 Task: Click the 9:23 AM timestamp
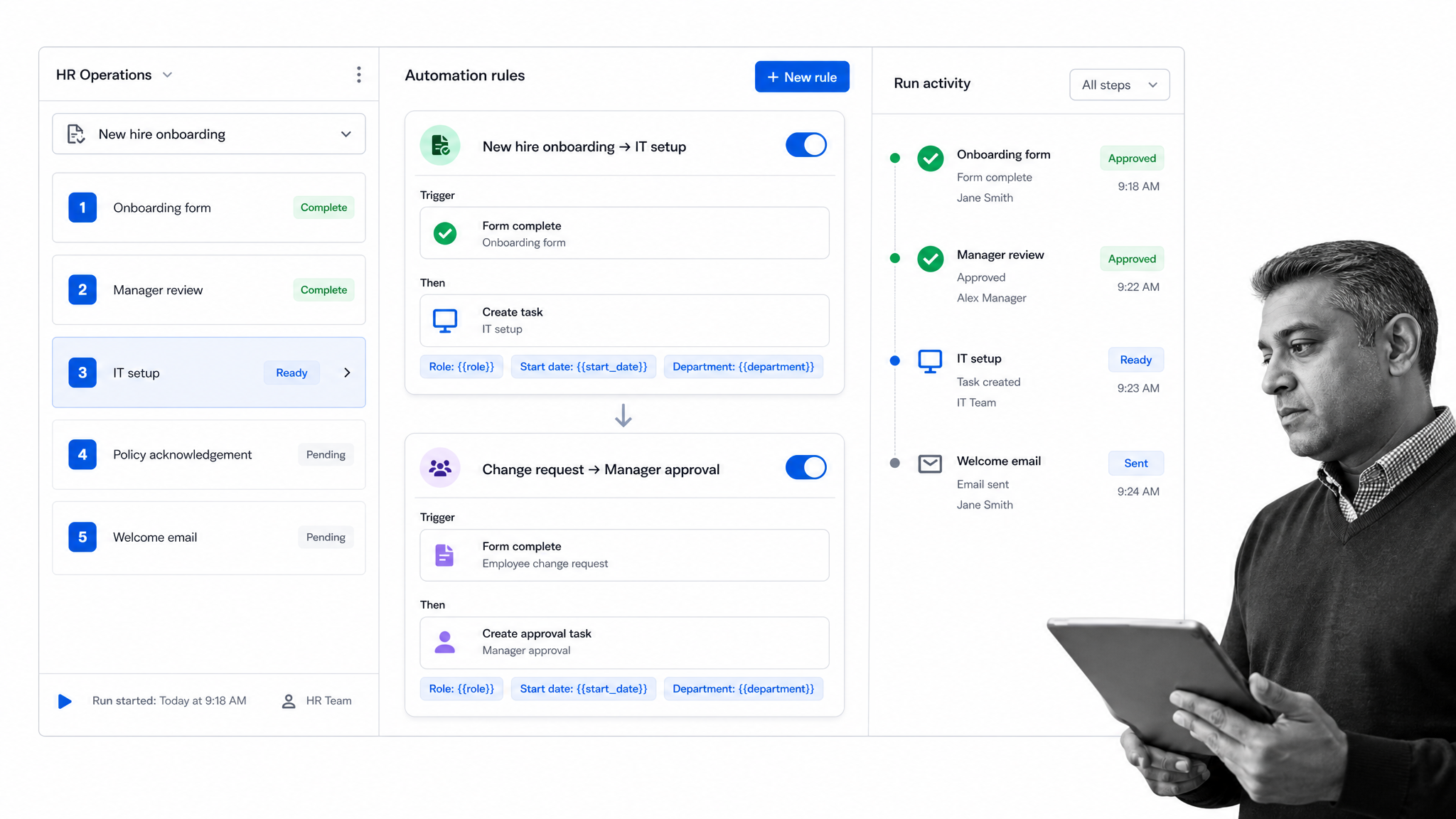1138,388
